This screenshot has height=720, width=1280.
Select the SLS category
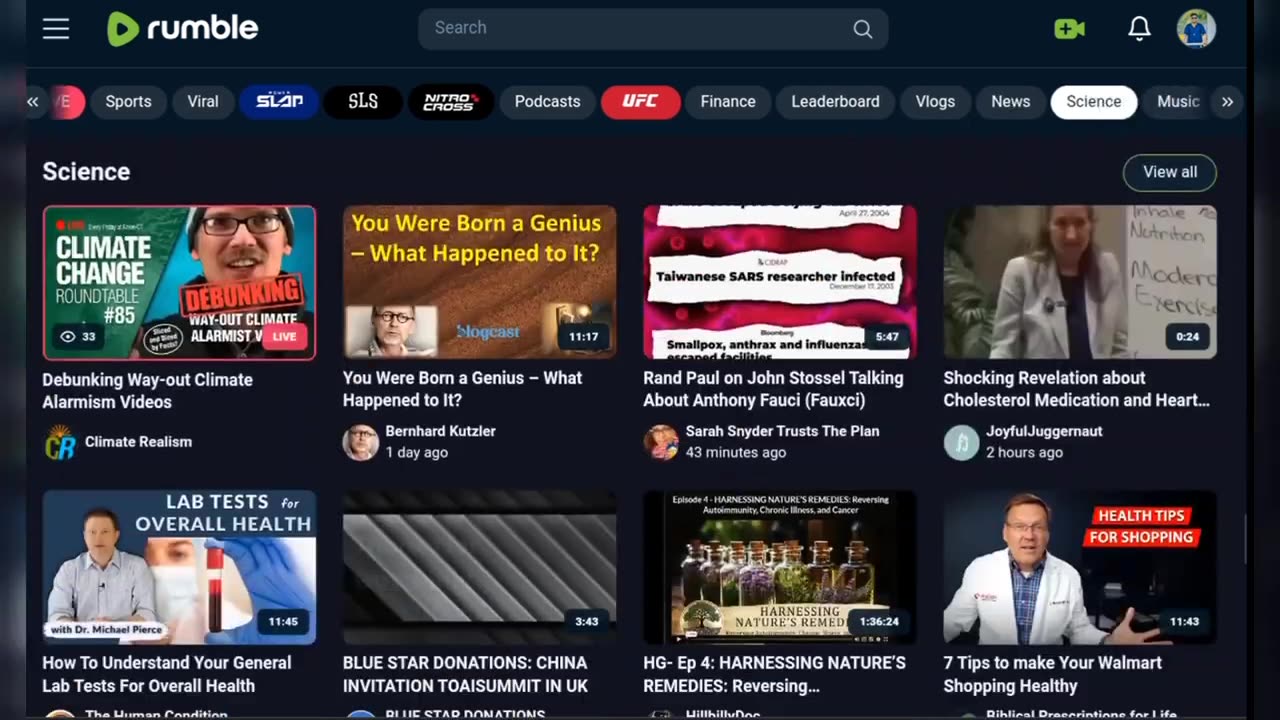tap(363, 102)
